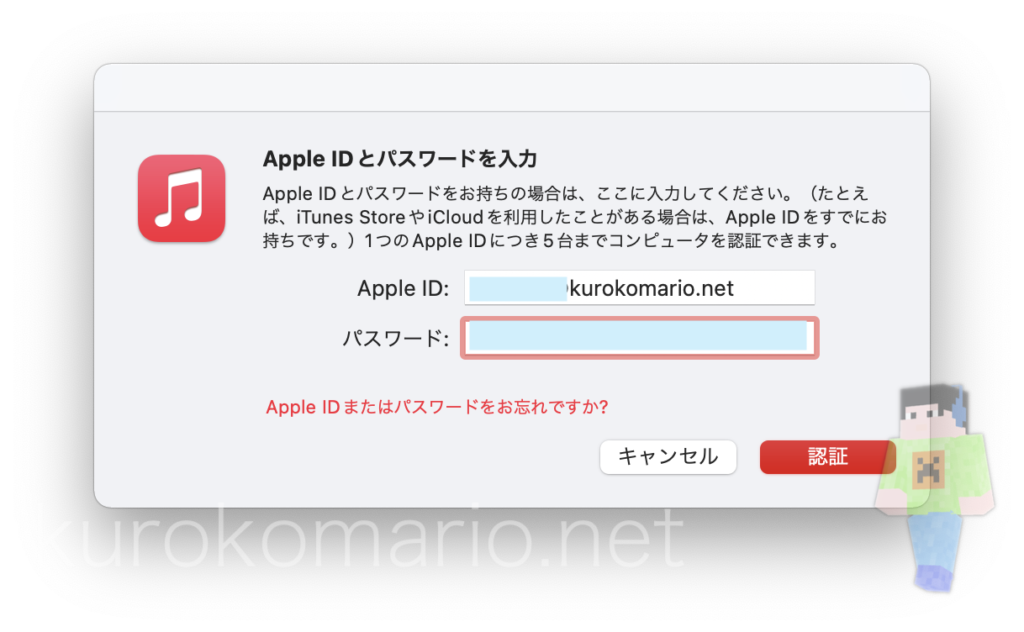Click the Apple ID: field label
1024x632 pixels.
point(403,288)
